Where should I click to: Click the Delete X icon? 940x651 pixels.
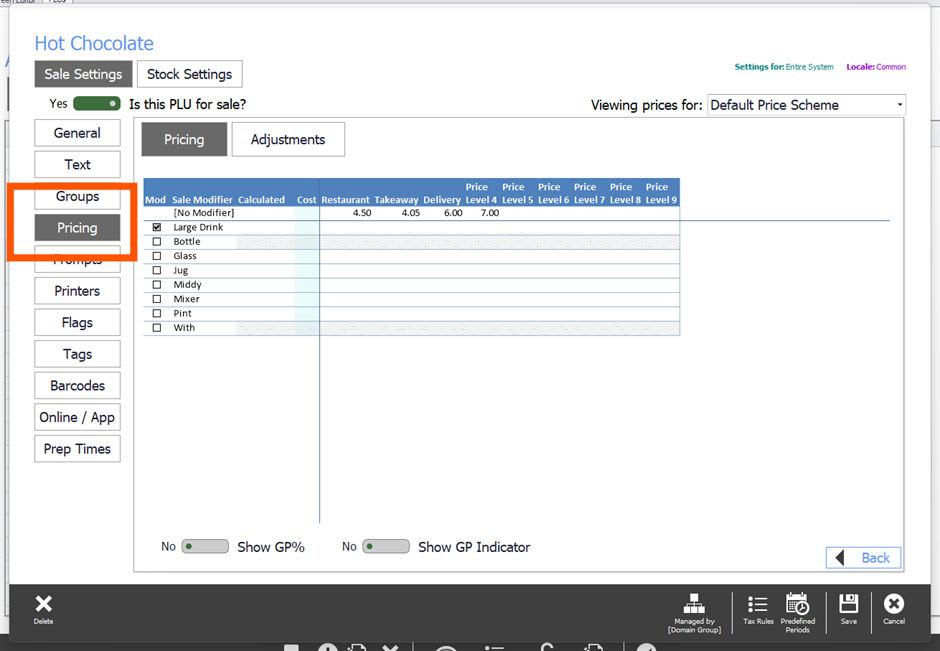(x=43, y=604)
